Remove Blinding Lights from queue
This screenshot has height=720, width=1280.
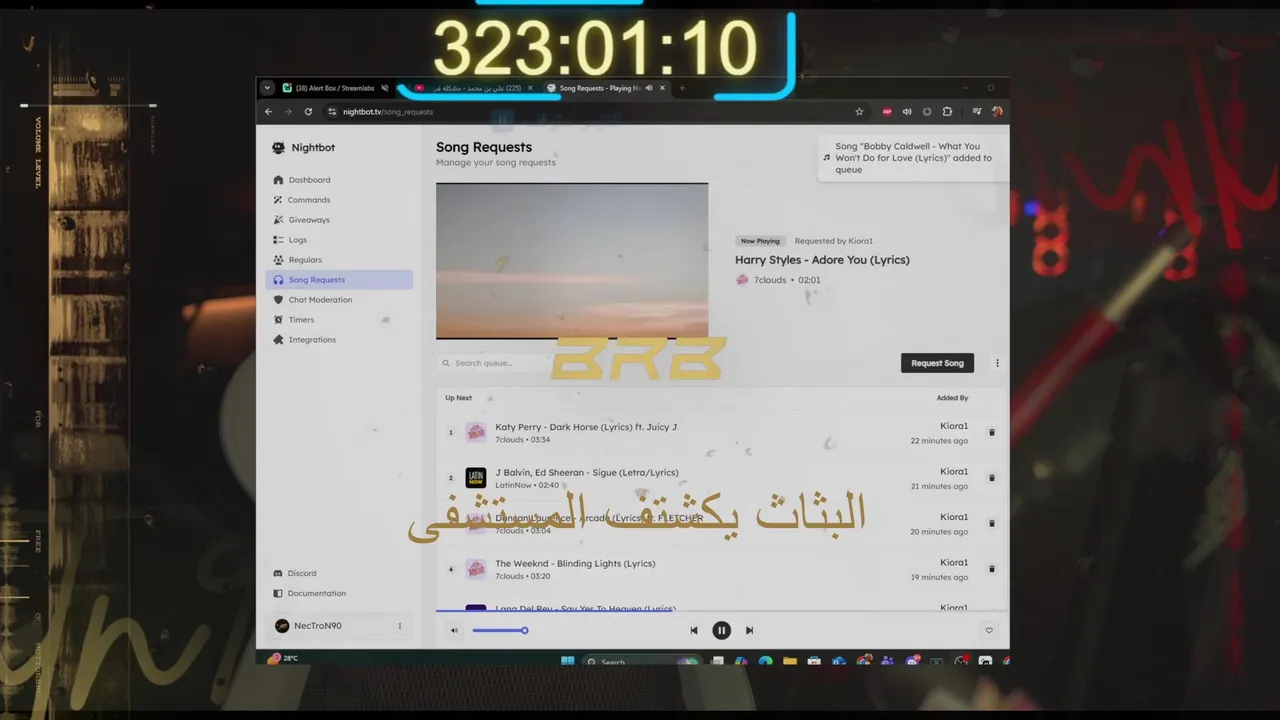tap(992, 569)
